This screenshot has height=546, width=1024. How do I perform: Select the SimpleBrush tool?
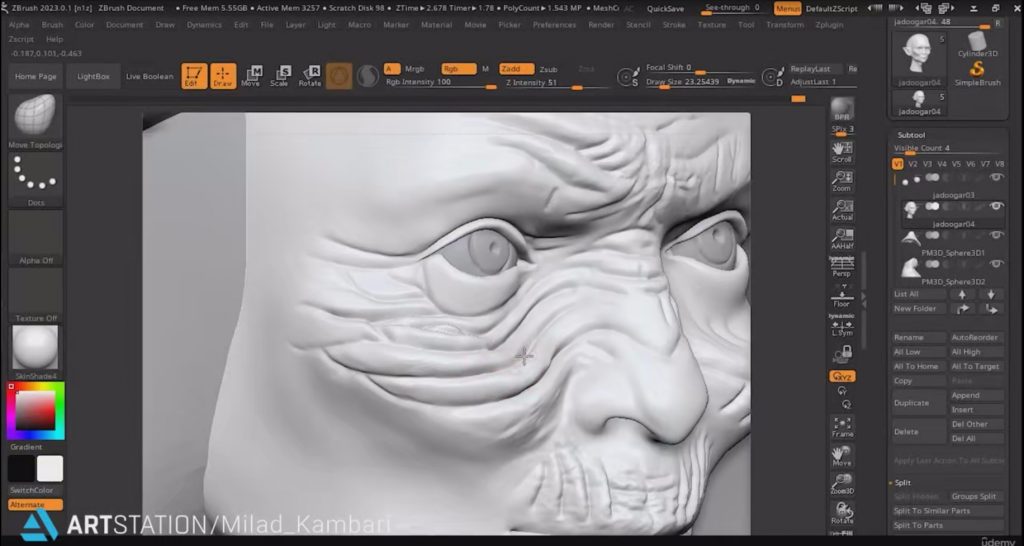click(977, 73)
